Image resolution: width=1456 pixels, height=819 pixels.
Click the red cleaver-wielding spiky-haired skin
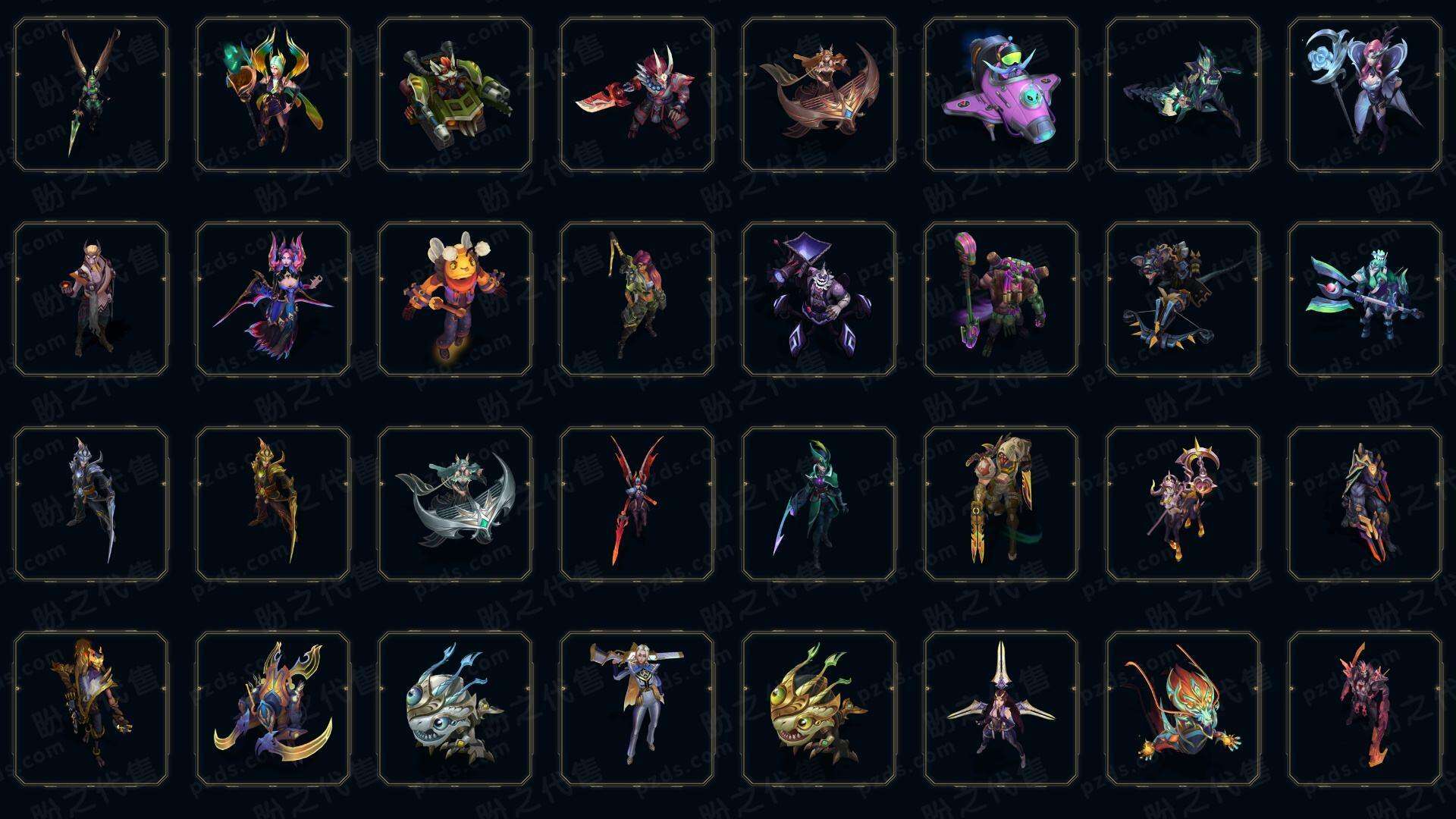coord(637,95)
